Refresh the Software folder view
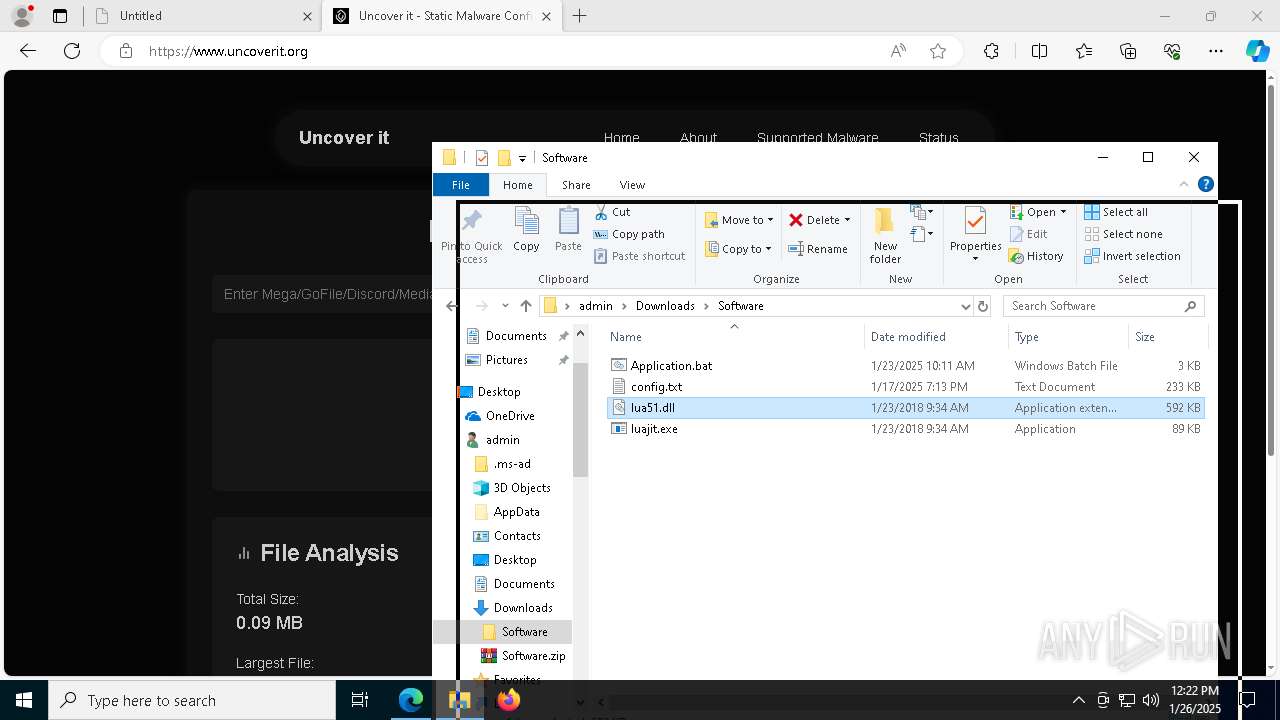This screenshot has width=1280, height=720. pos(982,306)
